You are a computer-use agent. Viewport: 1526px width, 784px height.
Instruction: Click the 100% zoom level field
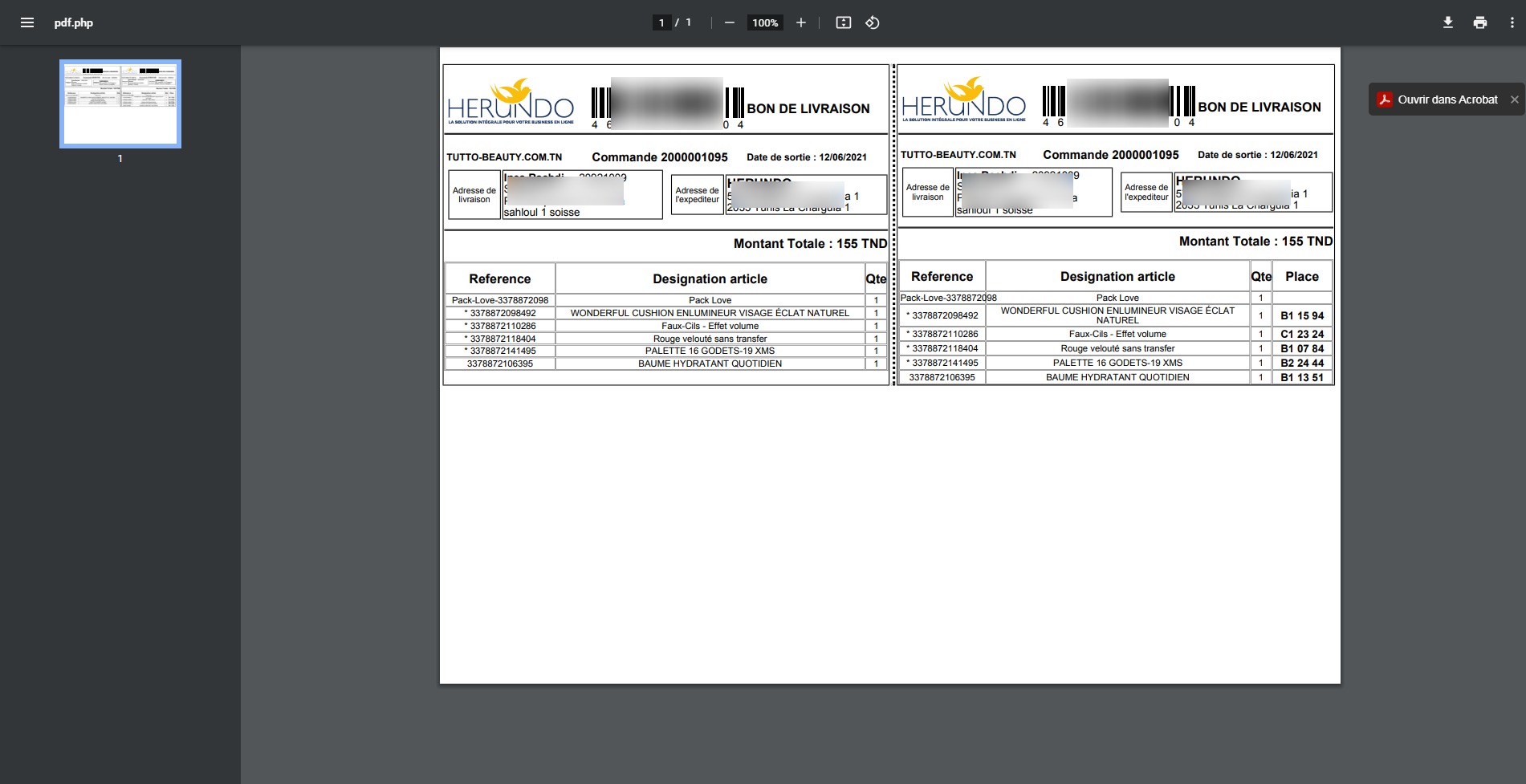click(x=765, y=22)
